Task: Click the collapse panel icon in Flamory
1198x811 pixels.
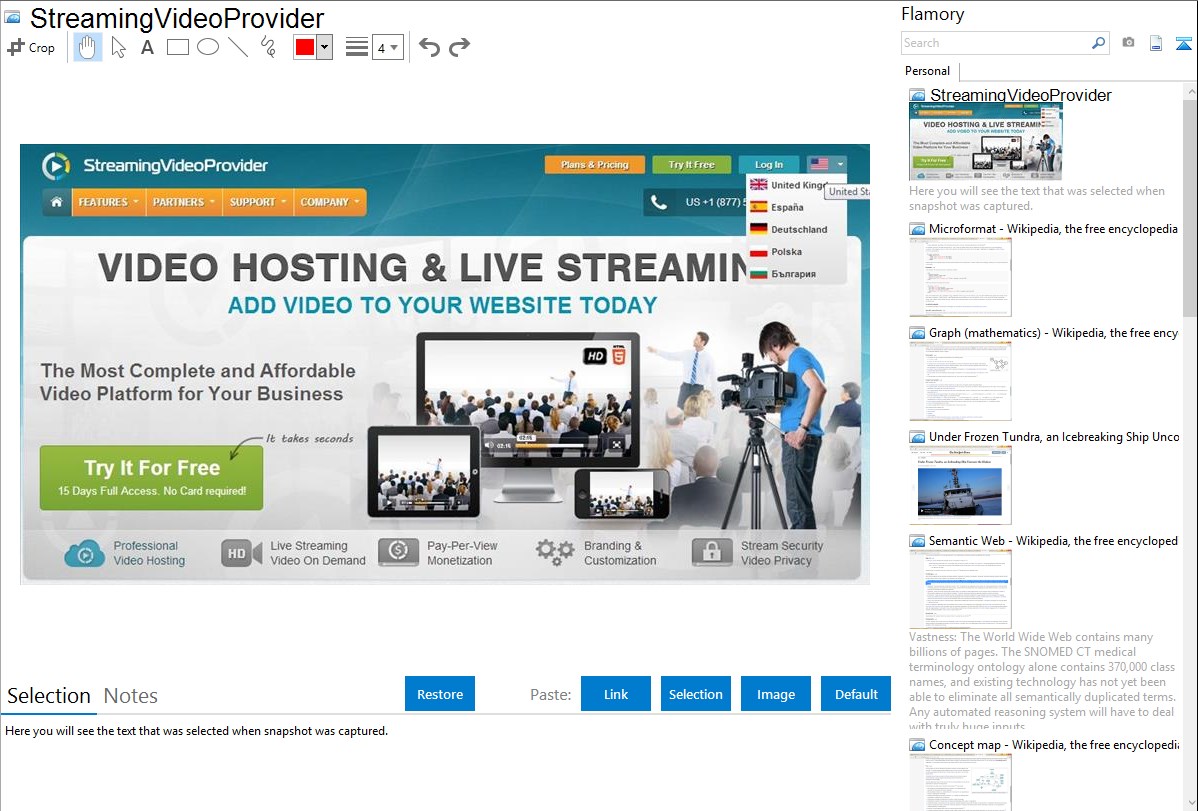Action: click(x=1183, y=43)
